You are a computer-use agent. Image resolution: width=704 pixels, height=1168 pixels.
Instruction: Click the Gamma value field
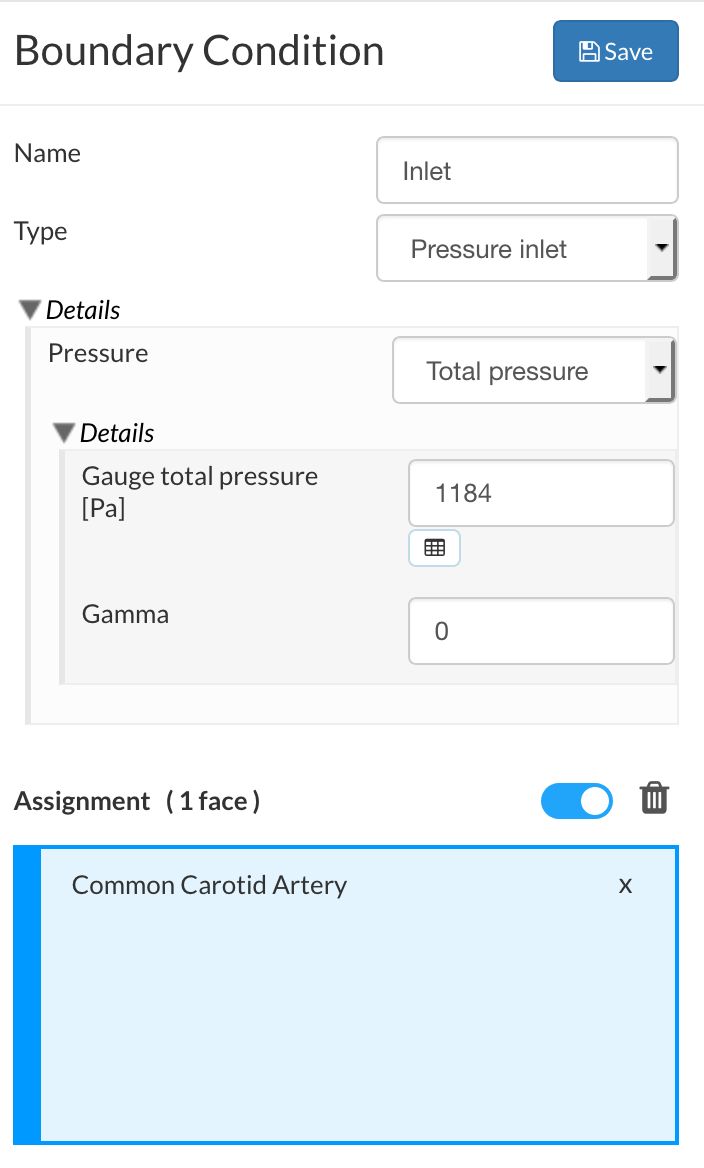[x=540, y=631]
